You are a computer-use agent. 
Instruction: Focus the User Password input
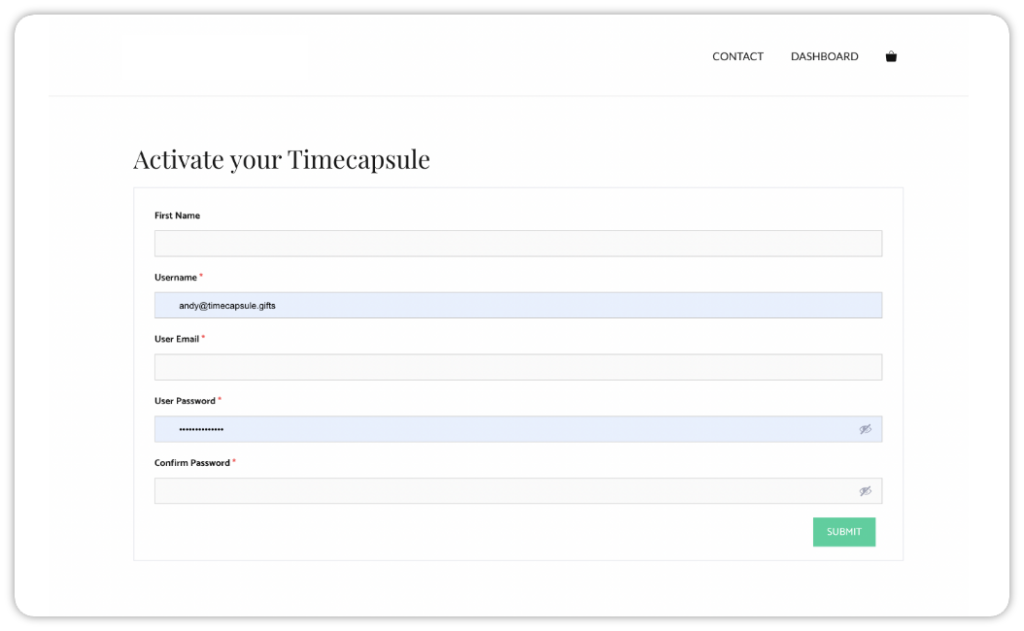pos(500,429)
